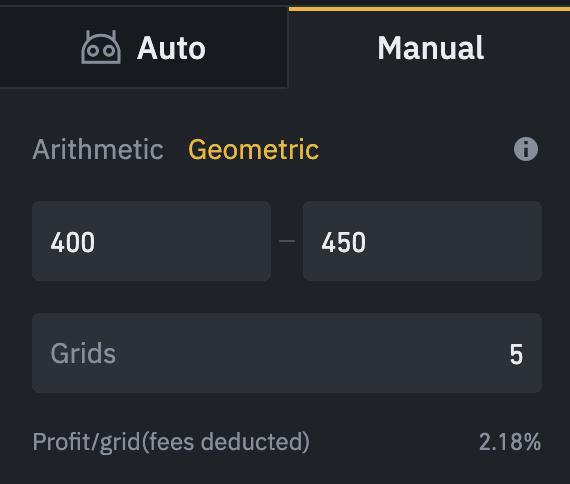Viewport: 570px width, 484px height.
Task: Open the grid mode info icon
Action: coord(526,149)
